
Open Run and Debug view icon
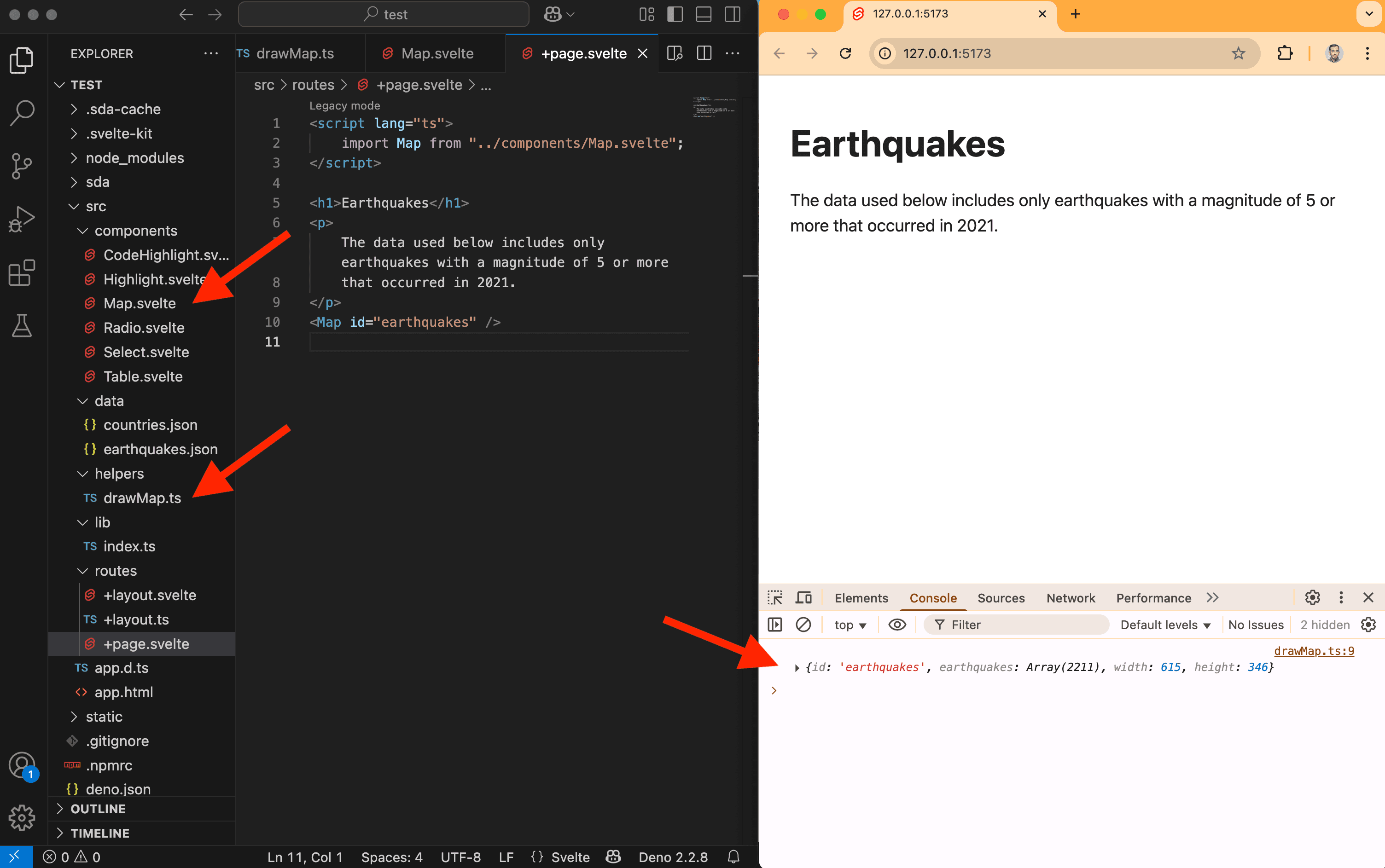point(22,219)
